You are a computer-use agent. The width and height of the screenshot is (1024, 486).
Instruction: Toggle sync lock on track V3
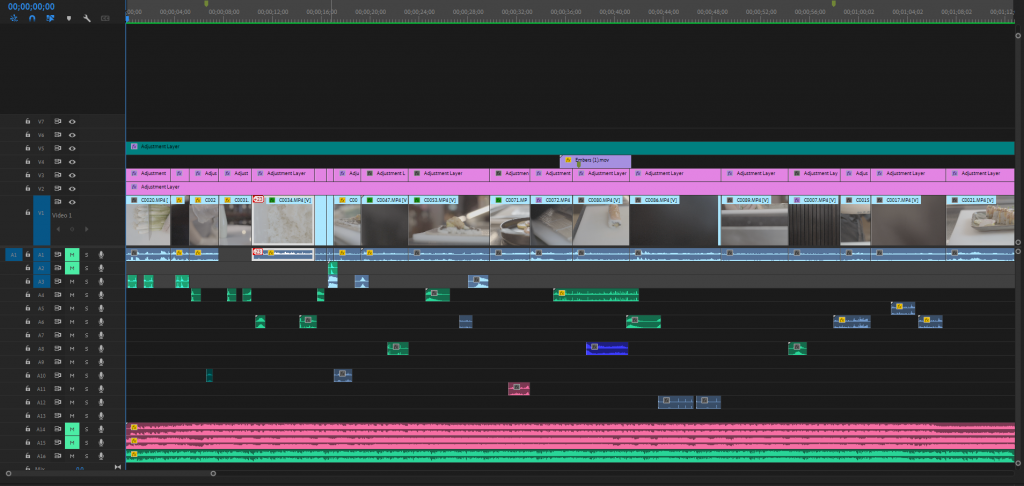58,175
